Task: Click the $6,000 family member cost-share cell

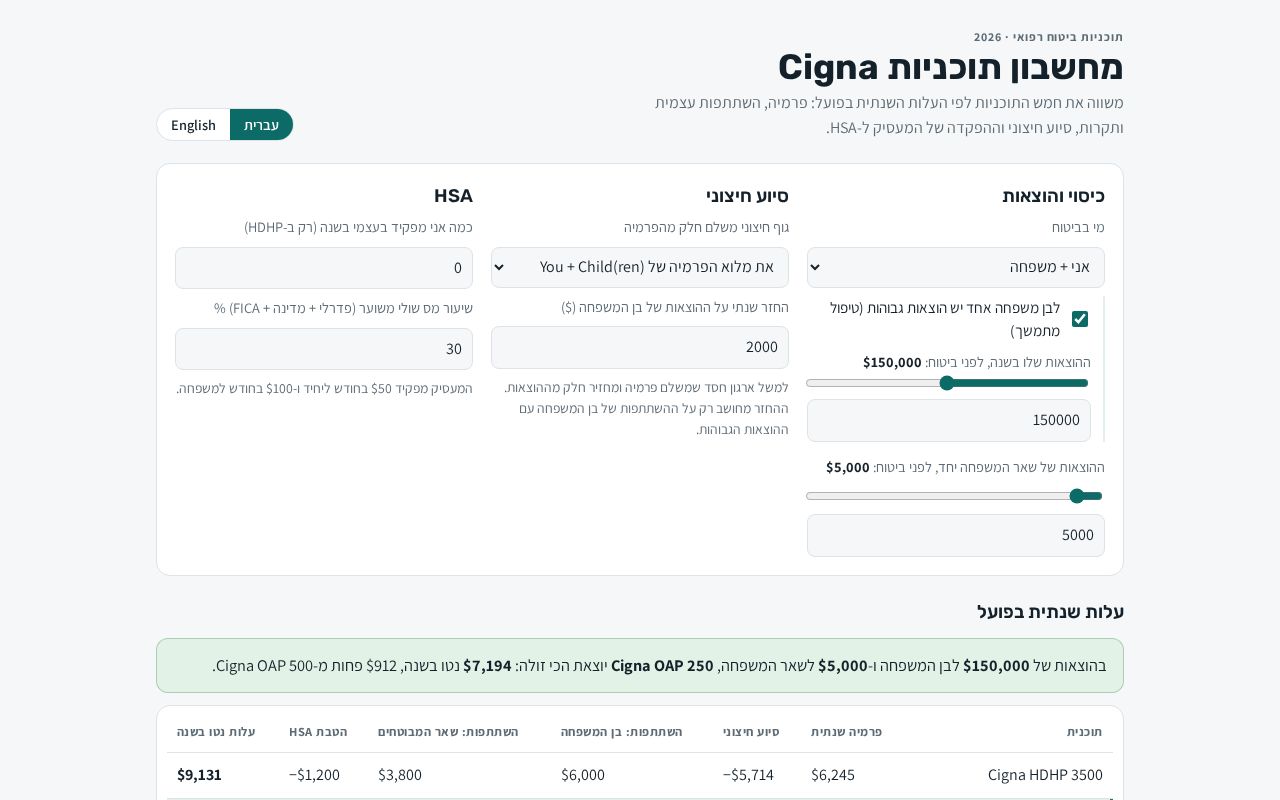Action: coord(583,775)
